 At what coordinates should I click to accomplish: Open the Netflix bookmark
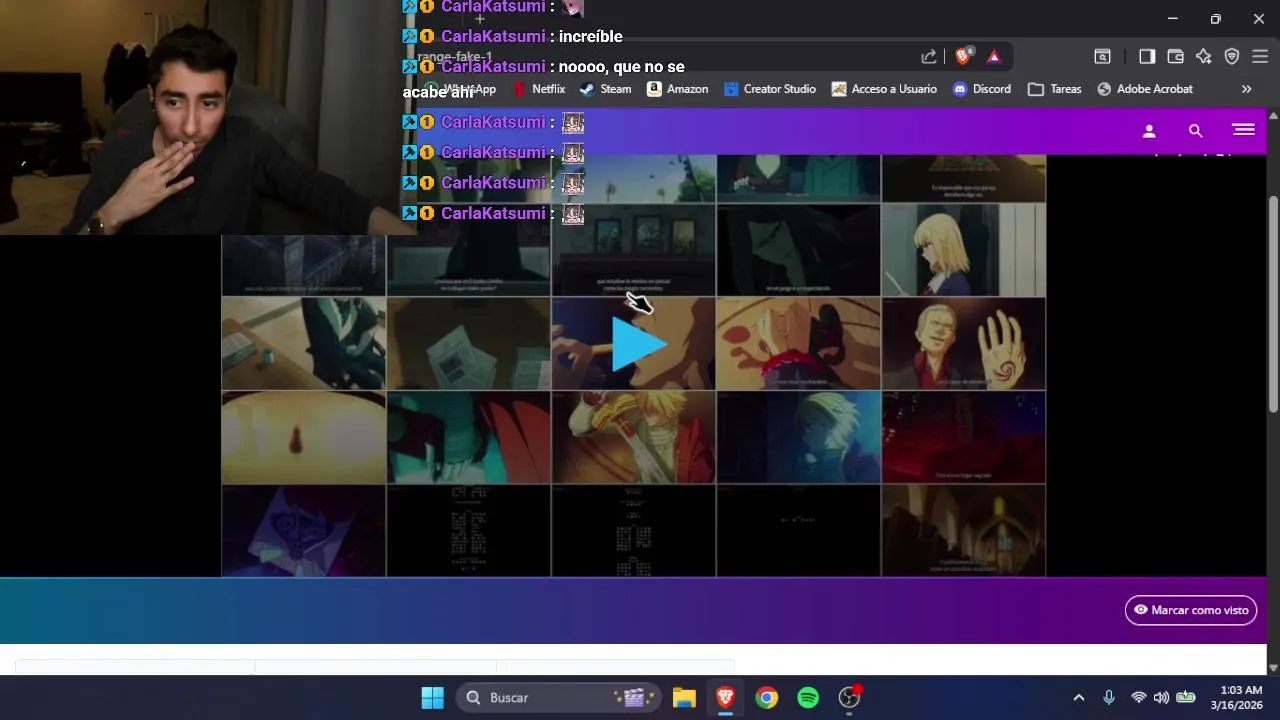tap(539, 89)
